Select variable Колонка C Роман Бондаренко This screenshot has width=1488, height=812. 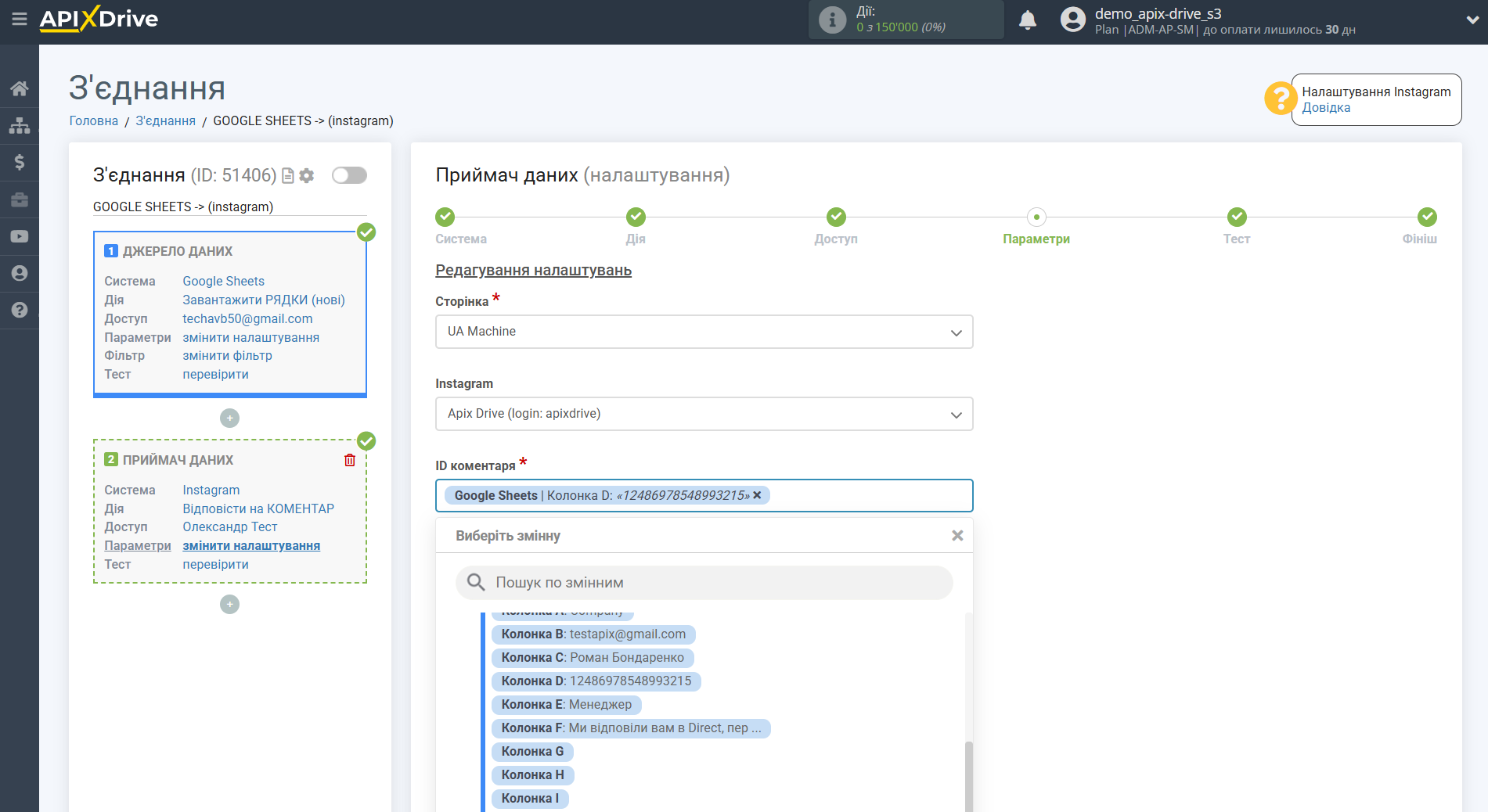click(x=593, y=658)
